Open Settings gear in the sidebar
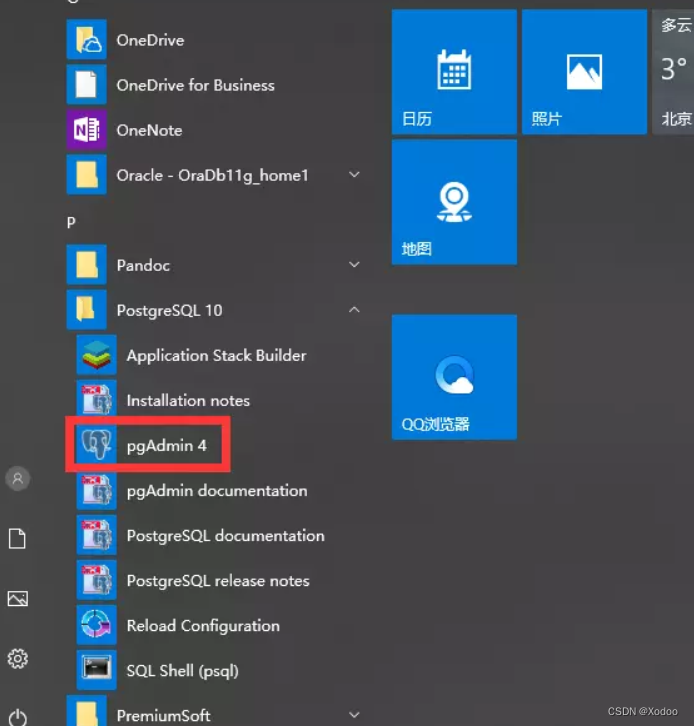Image resolution: width=694 pixels, height=726 pixels. [18, 658]
